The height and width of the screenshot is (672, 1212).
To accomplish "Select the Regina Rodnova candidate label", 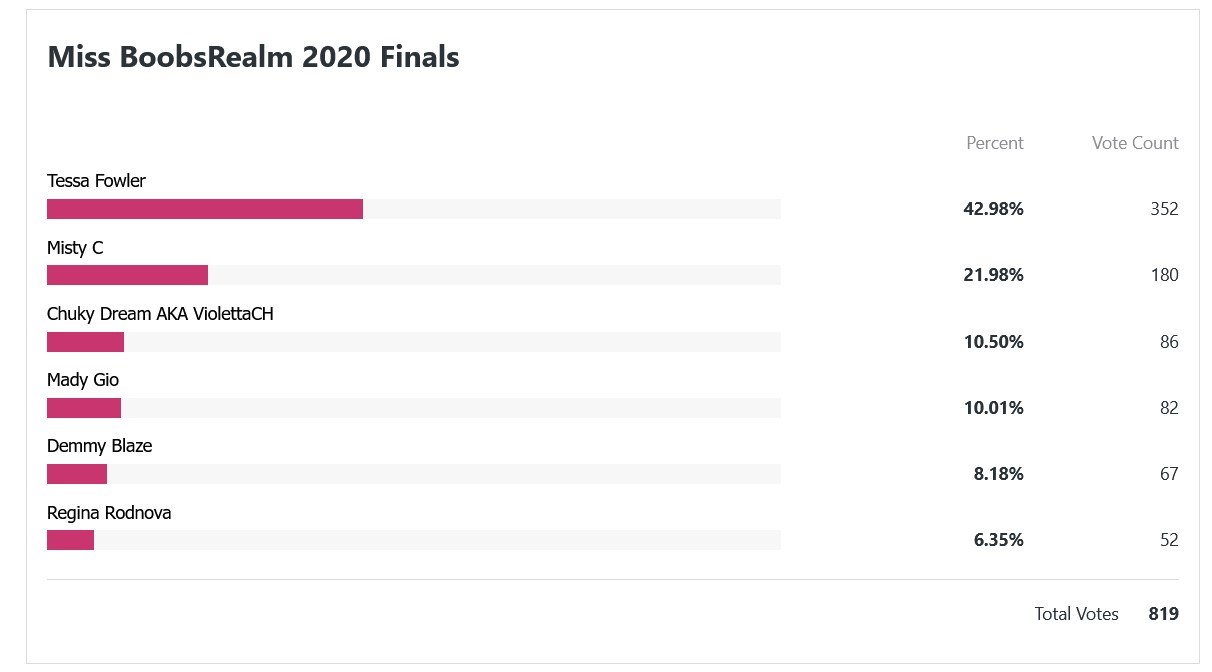I will (109, 513).
